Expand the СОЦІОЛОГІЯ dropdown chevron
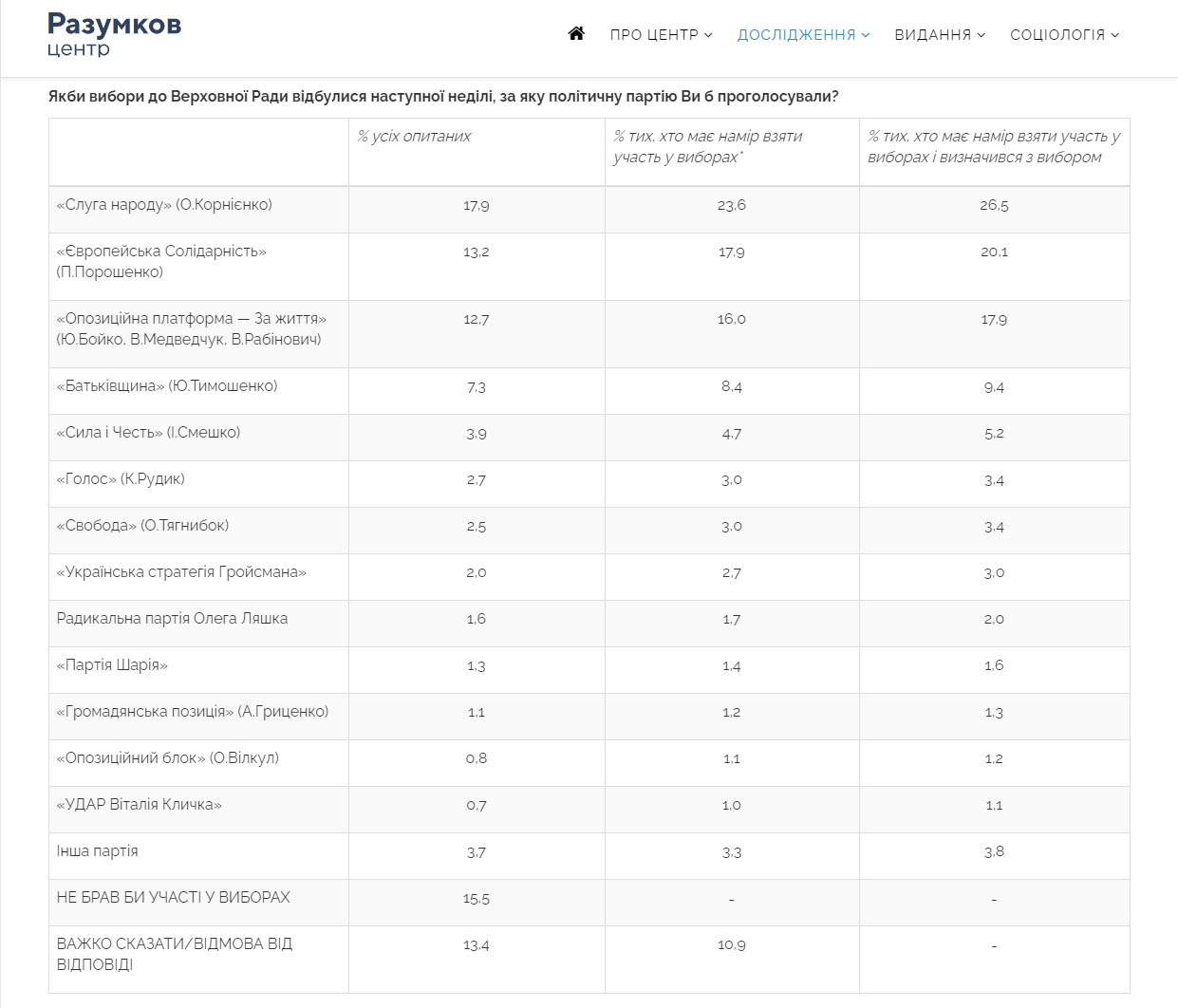Viewport: 1178px width, 1008px height. (x=1115, y=35)
